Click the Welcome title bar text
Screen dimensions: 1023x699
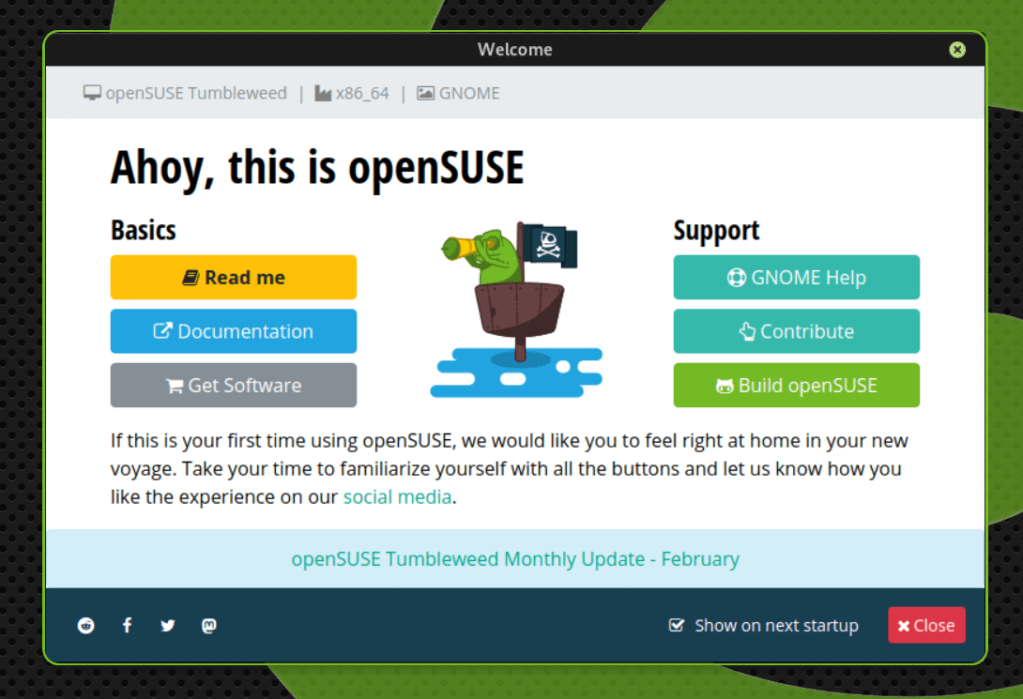[514, 50]
